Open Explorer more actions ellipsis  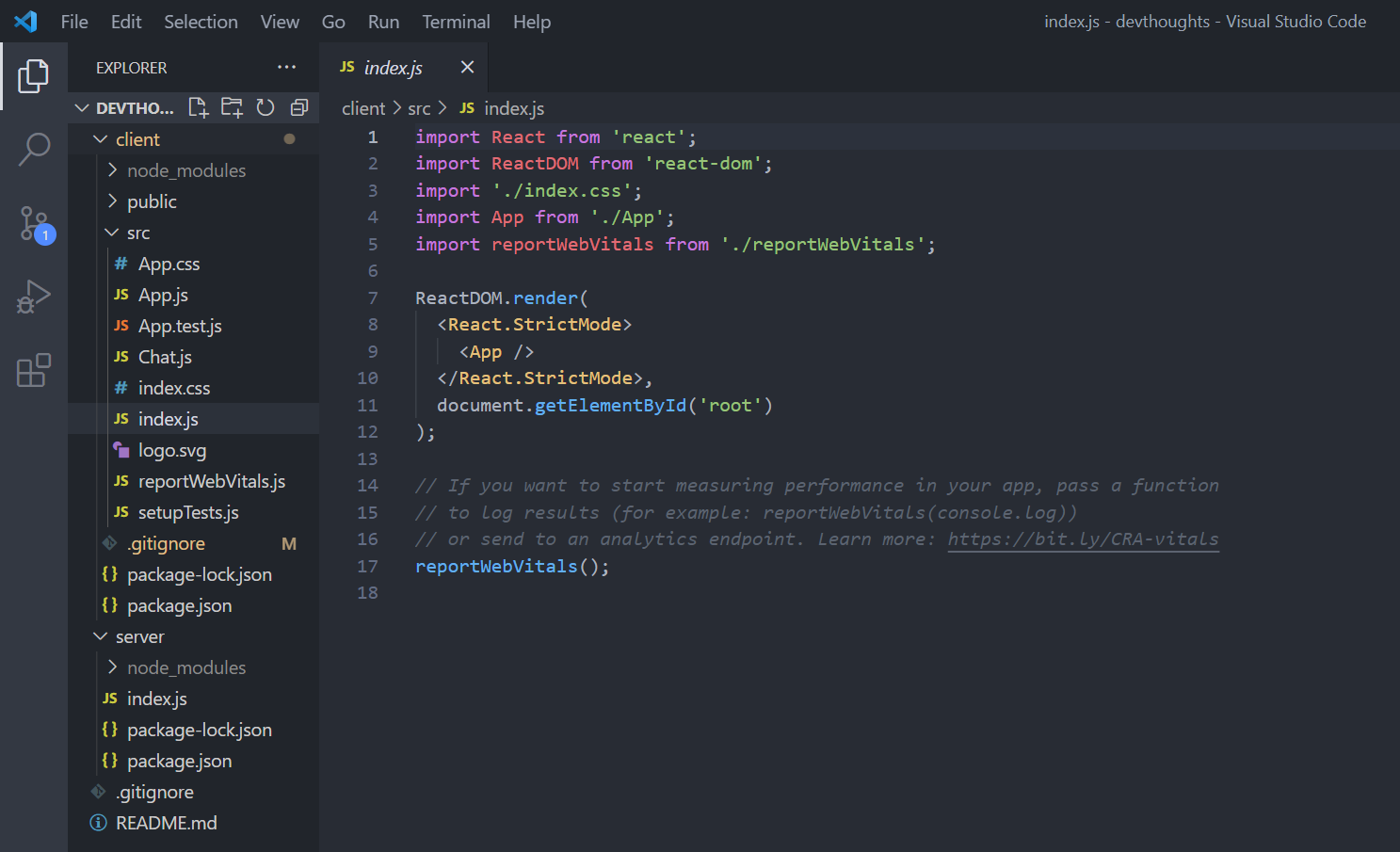coord(286,67)
